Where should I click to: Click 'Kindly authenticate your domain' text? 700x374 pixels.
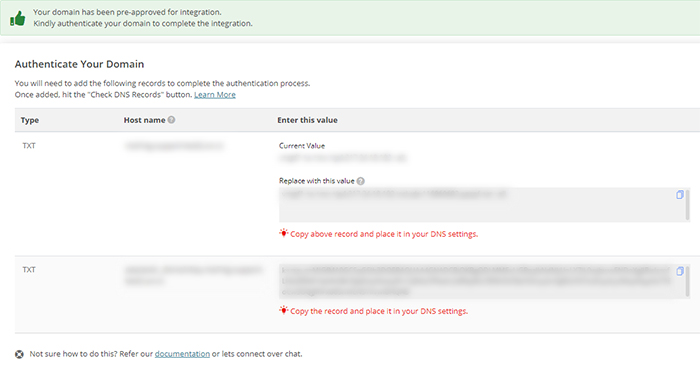tap(143, 23)
